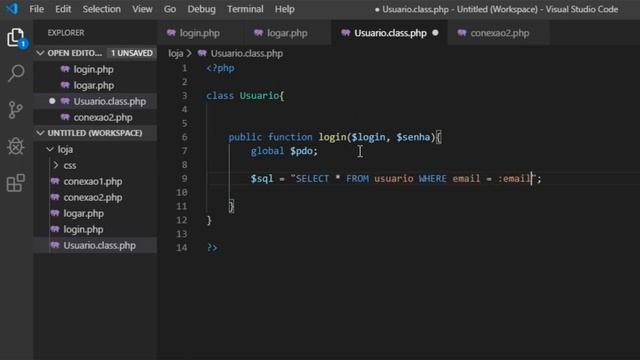The width and height of the screenshot is (640, 360).
Task: Click ':email' placeholder in SQL string
Action: (514, 178)
